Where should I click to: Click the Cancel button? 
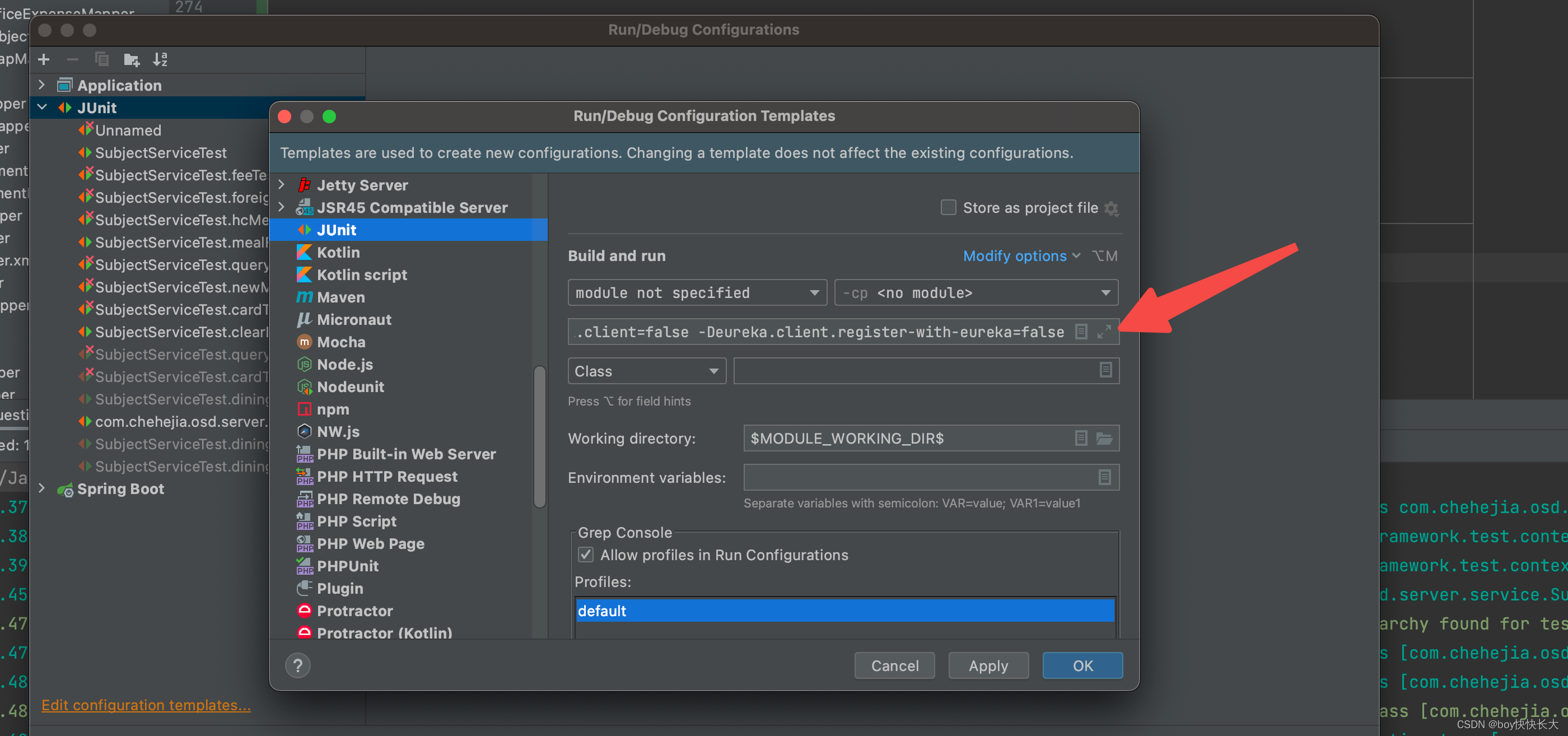[894, 665]
